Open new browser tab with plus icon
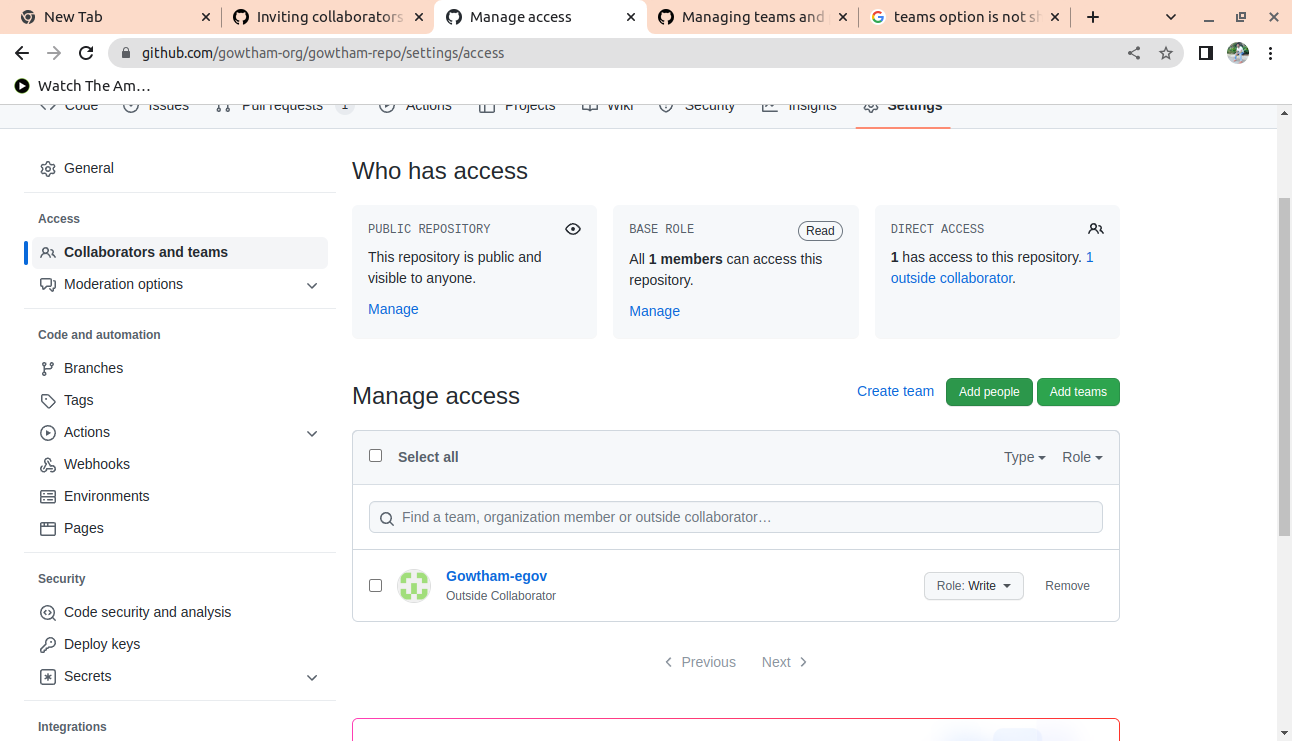The width and height of the screenshot is (1292, 741). pos(1093,17)
